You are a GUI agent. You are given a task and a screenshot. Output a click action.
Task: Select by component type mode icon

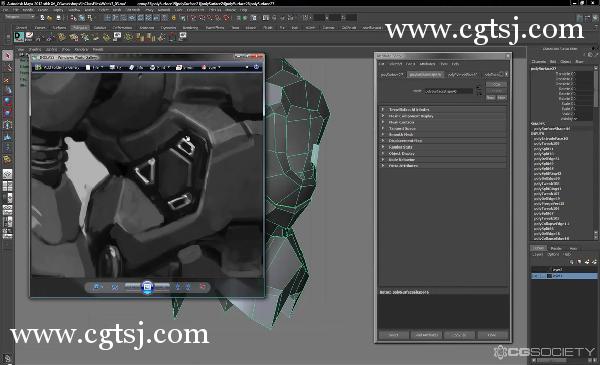(90, 18)
